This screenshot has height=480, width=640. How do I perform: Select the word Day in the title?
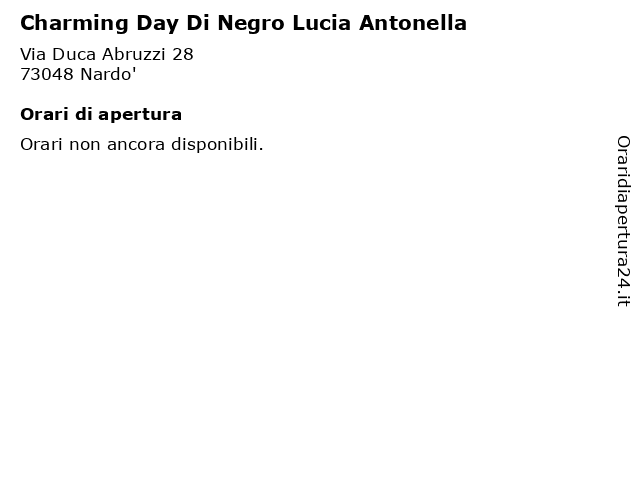click(157, 24)
